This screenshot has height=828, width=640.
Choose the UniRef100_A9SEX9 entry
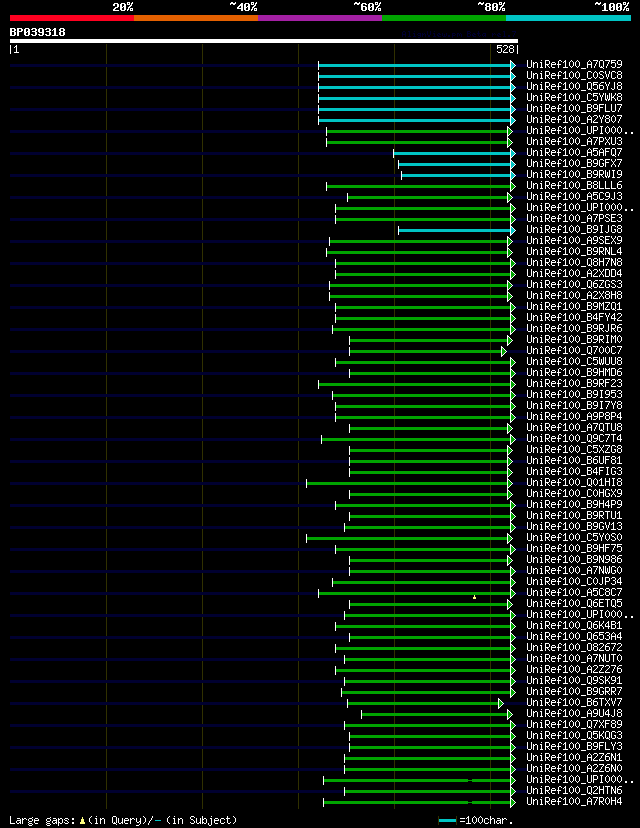[574, 240]
